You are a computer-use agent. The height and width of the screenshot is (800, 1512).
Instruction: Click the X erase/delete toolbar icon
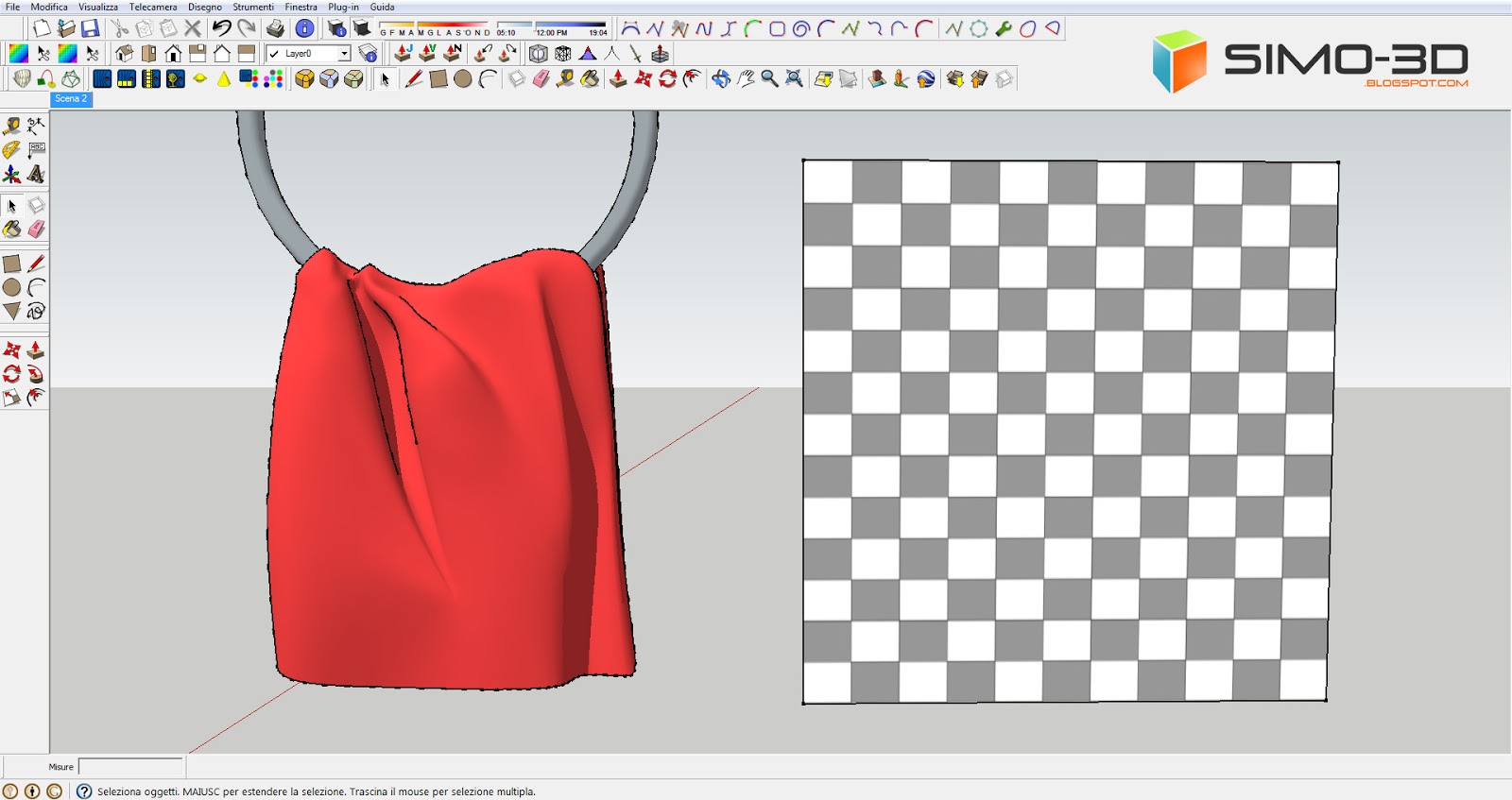pos(192,28)
